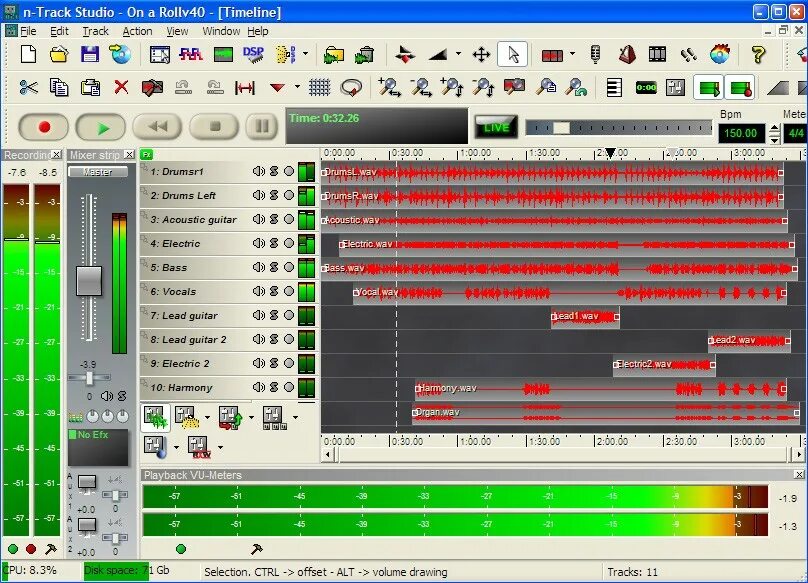This screenshot has width=808, height=583.
Task: Select the arrow pointer tool
Action: 513,54
